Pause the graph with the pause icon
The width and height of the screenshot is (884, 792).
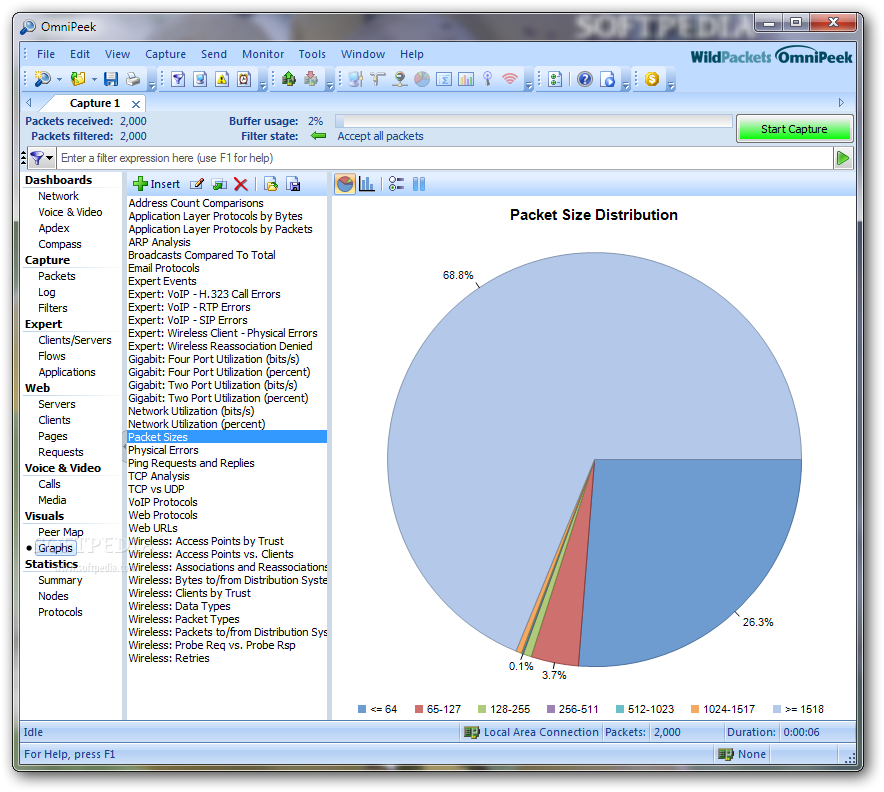419,184
